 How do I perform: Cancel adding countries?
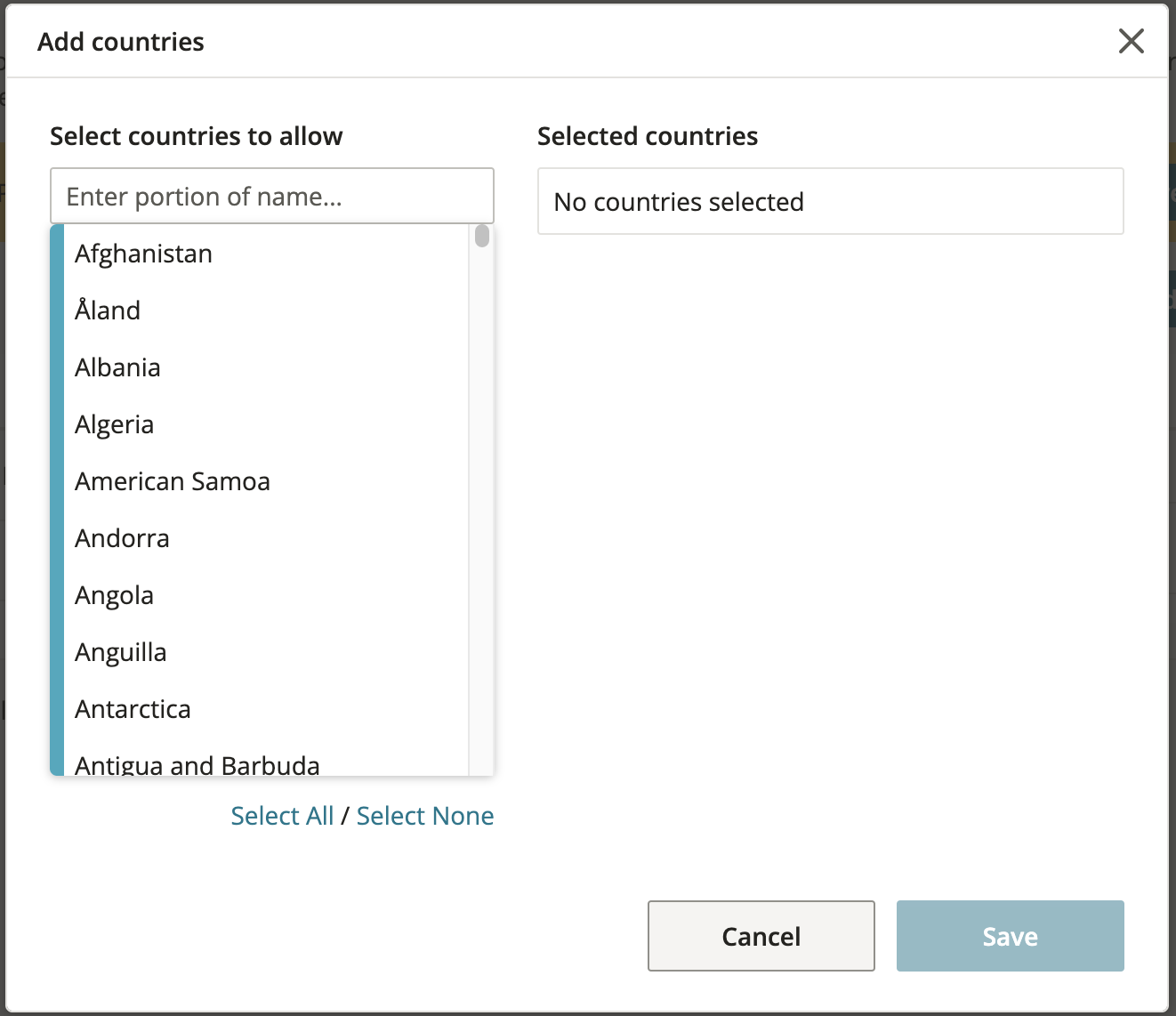click(x=761, y=936)
